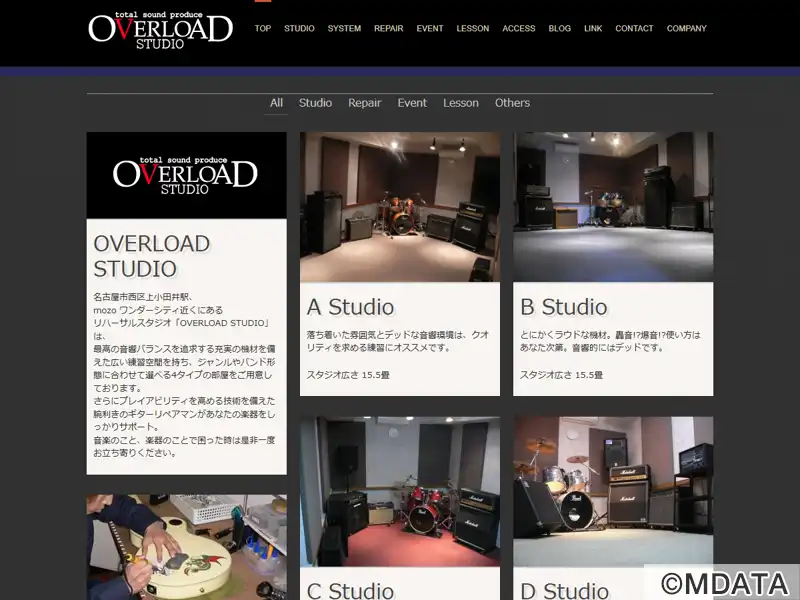Open the STUDIO navigation menu item
The height and width of the screenshot is (600, 800).
tap(299, 29)
